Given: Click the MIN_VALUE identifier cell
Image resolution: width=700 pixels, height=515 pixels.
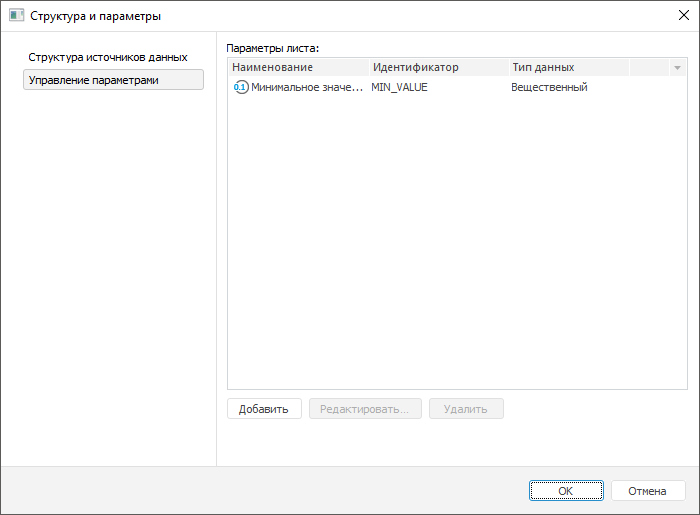Looking at the screenshot, I should pyautogui.click(x=399, y=87).
